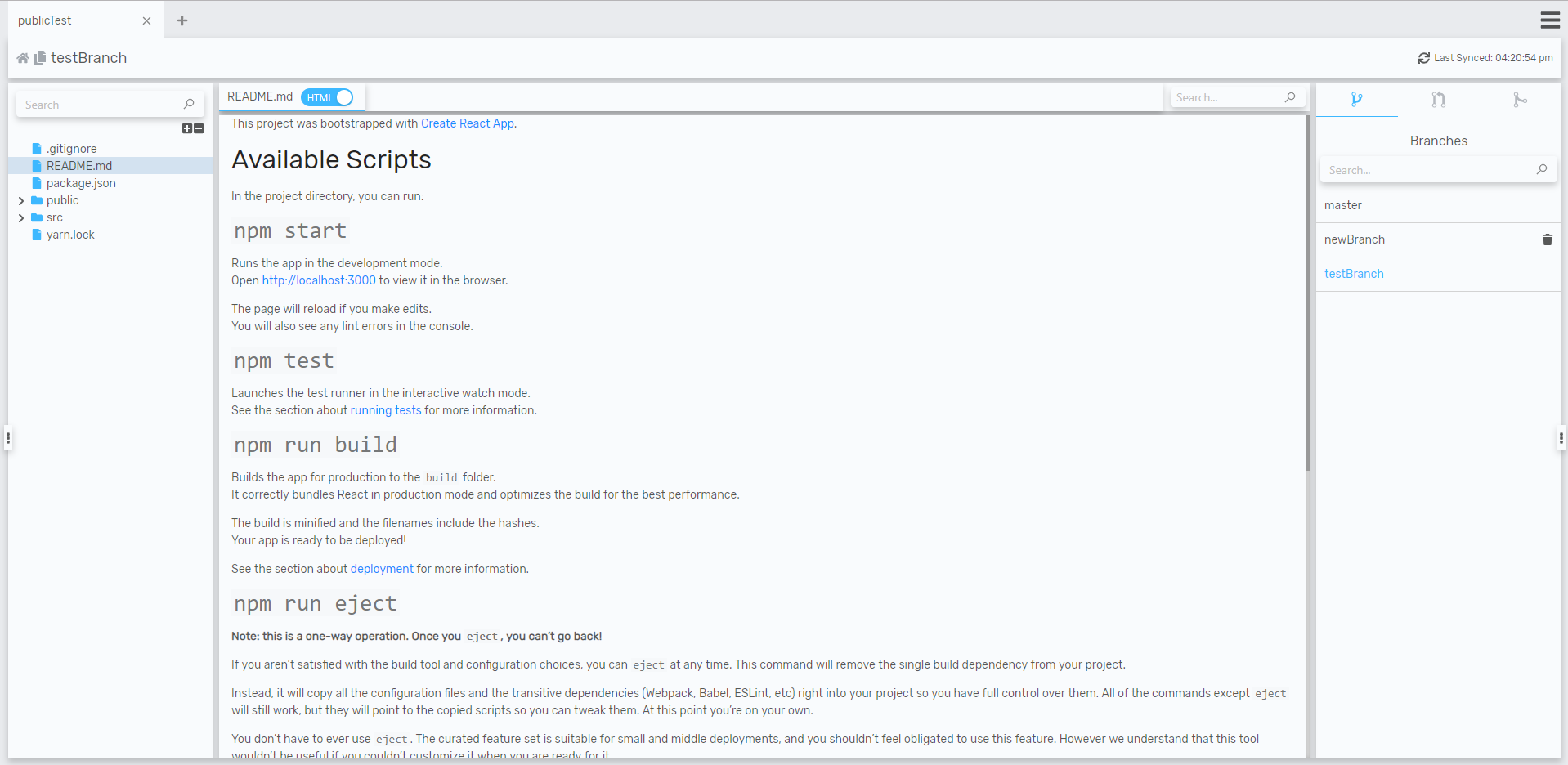Click the right panel drag handle
The width and height of the screenshot is (1568, 765).
(x=1561, y=438)
